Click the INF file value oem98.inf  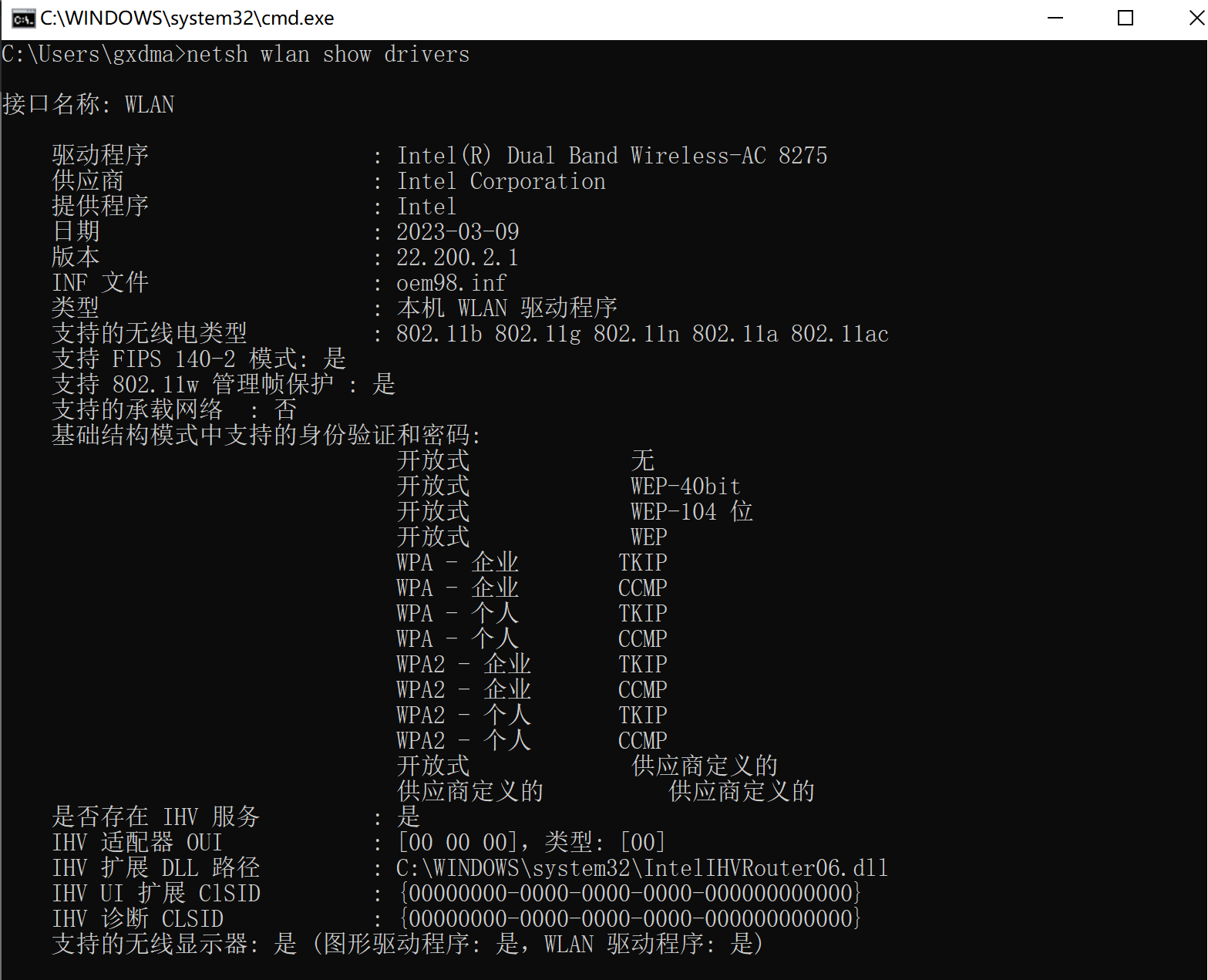[451, 283]
